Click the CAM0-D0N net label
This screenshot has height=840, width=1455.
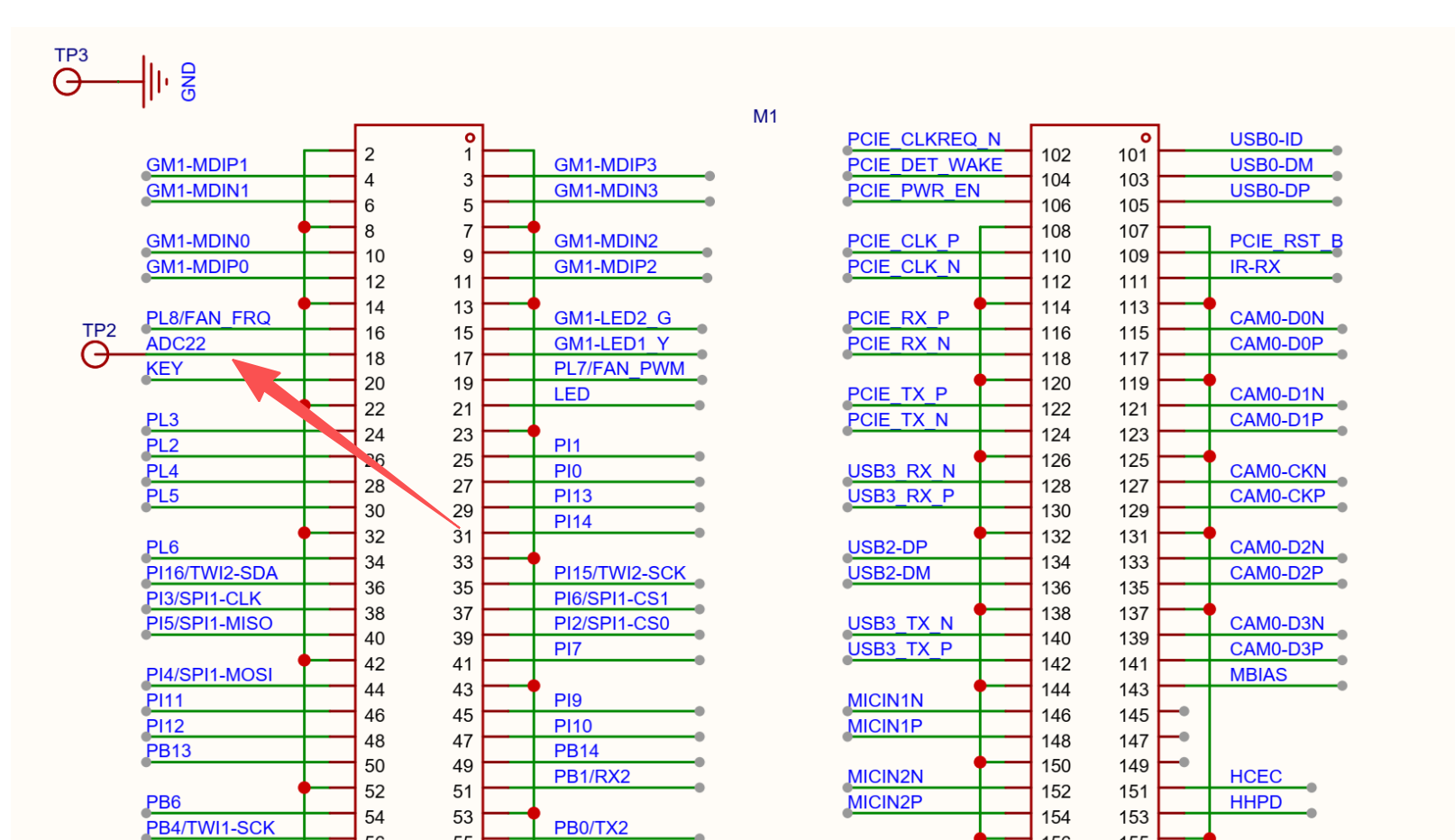(1277, 318)
